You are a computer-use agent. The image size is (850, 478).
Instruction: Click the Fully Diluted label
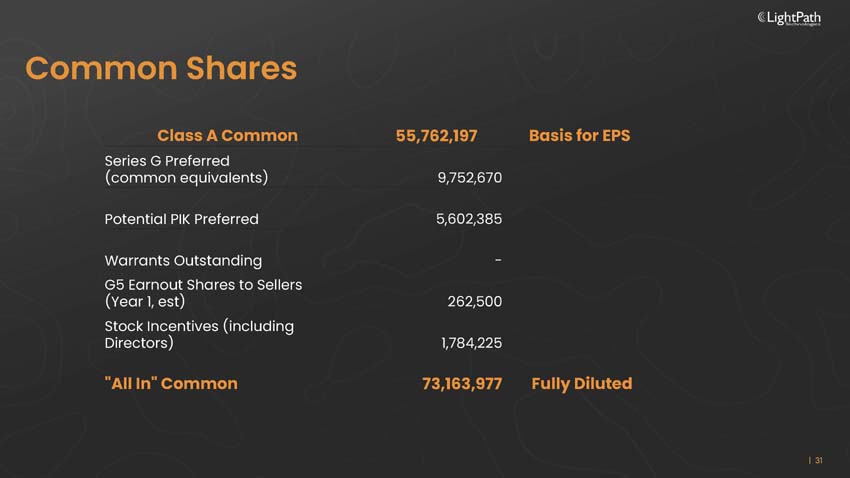(x=581, y=383)
